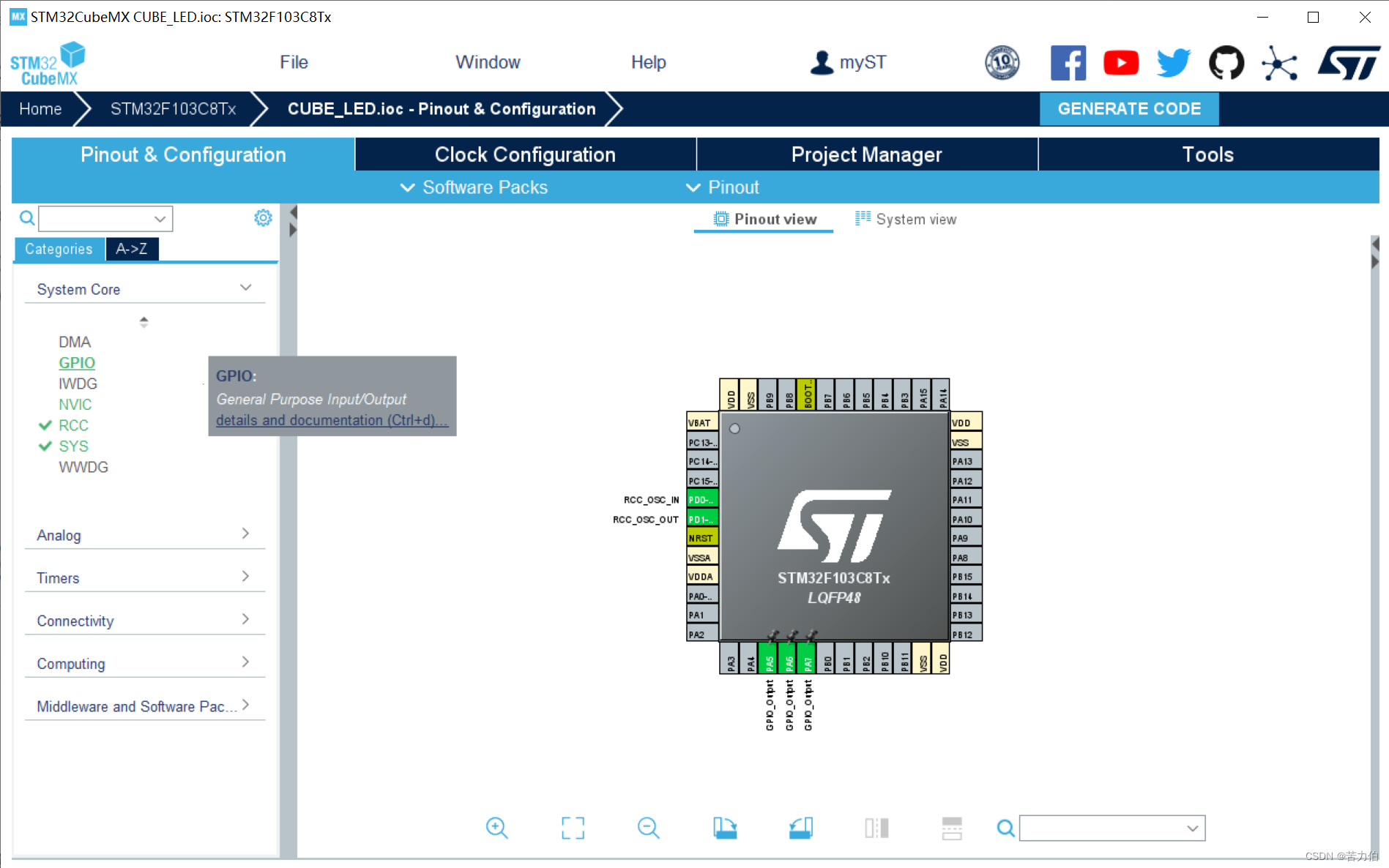The width and height of the screenshot is (1389, 868).
Task: Select GPIO in System Core list
Action: click(77, 362)
